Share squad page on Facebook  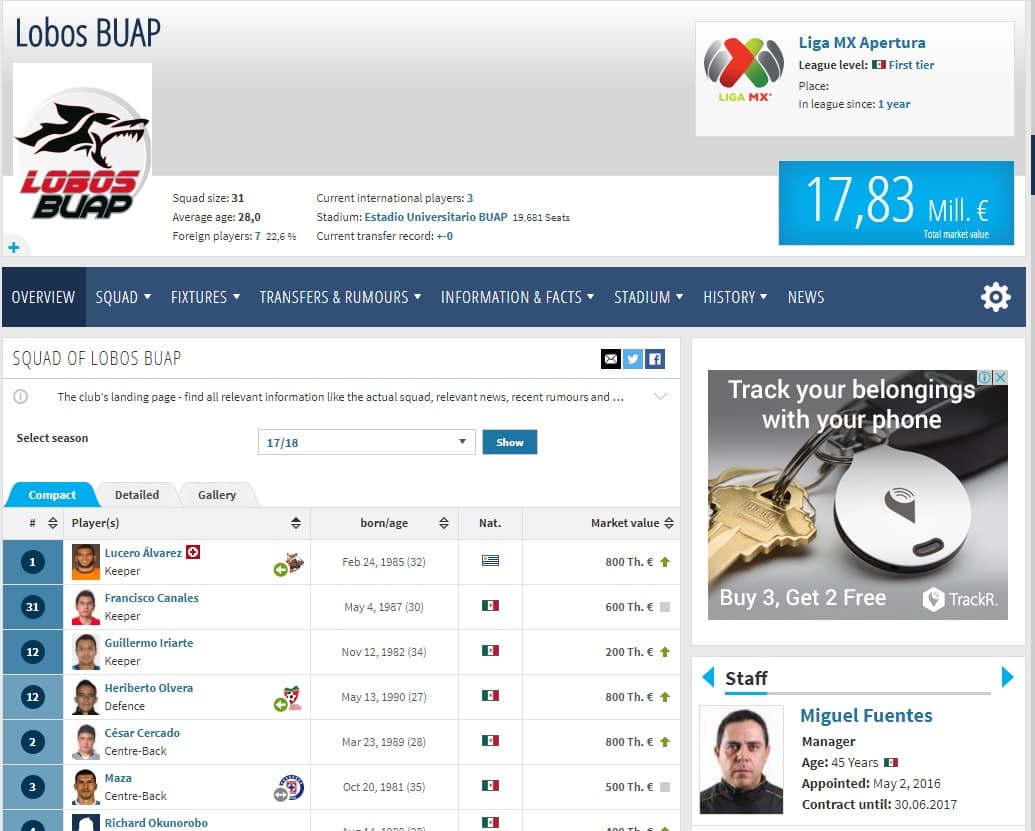coord(655,359)
